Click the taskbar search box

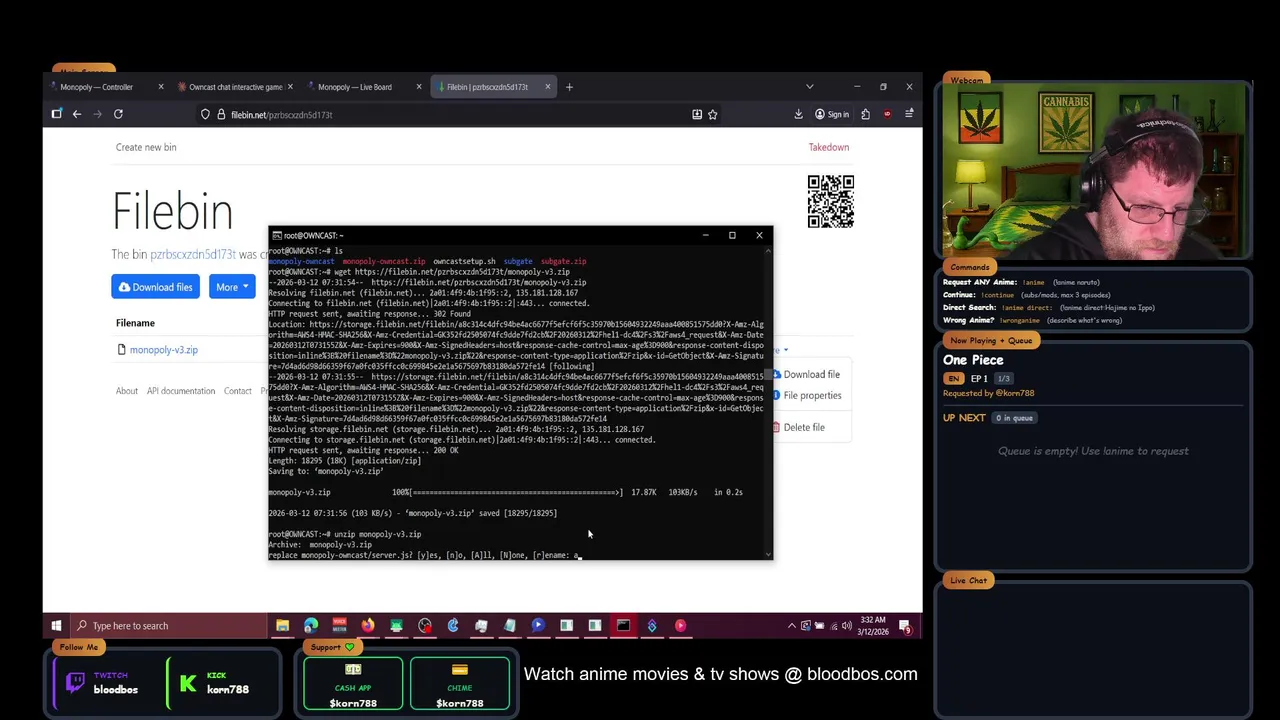[170, 626]
